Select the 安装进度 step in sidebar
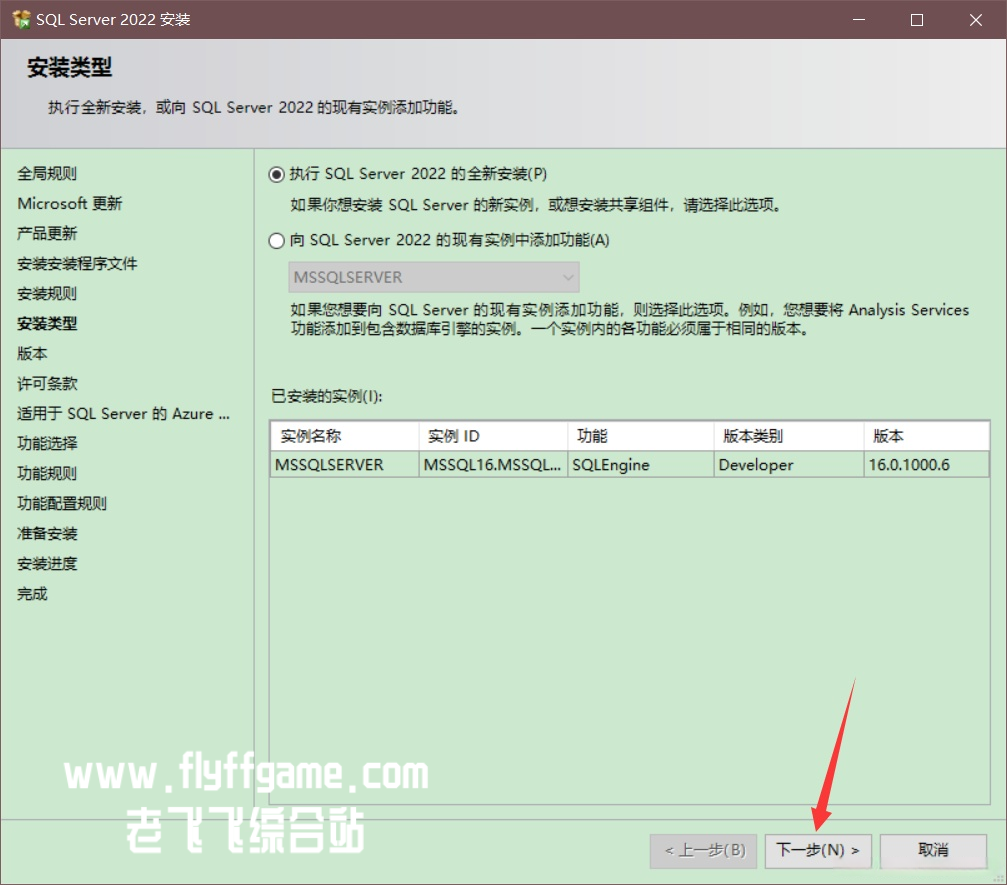The image size is (1007, 885). tap(47, 564)
